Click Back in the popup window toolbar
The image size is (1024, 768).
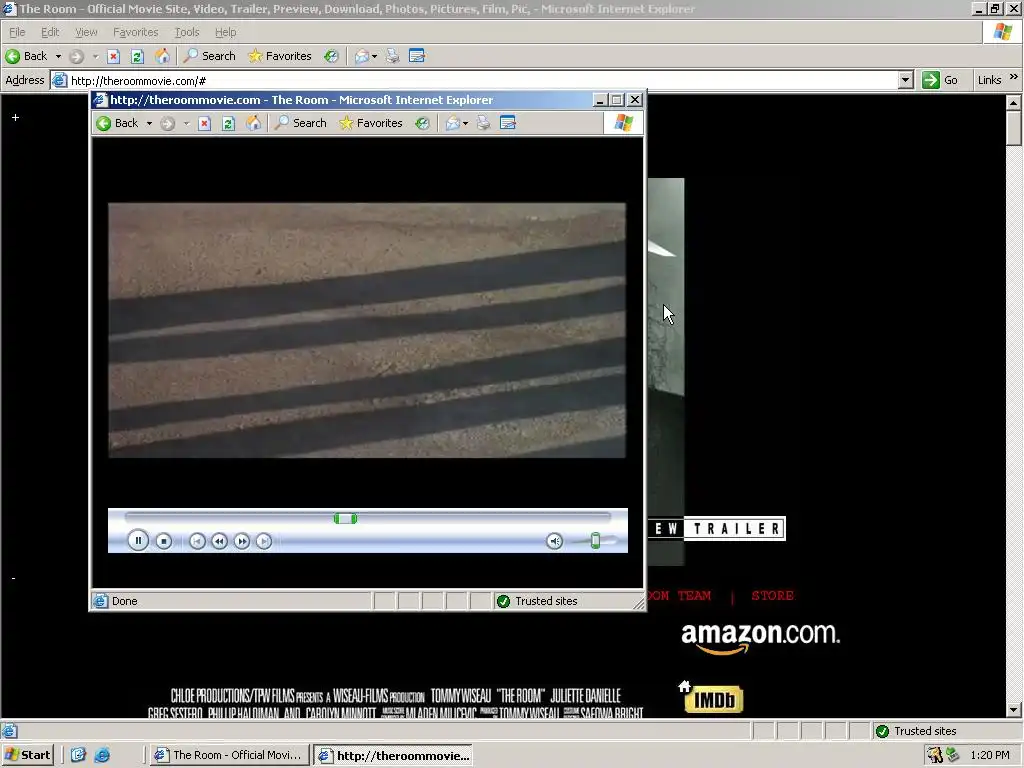tap(118, 123)
